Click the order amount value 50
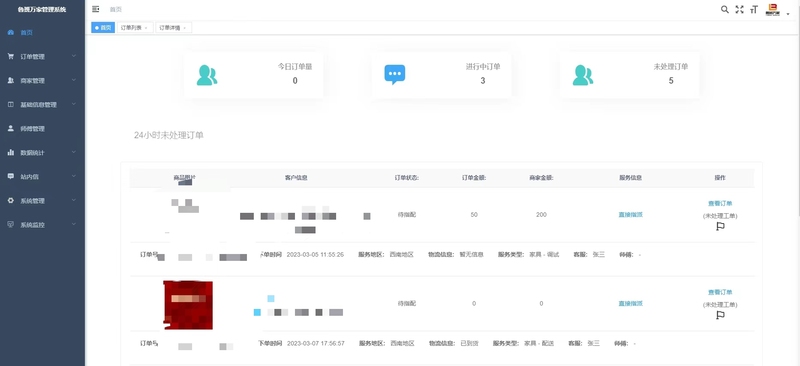 (474, 215)
